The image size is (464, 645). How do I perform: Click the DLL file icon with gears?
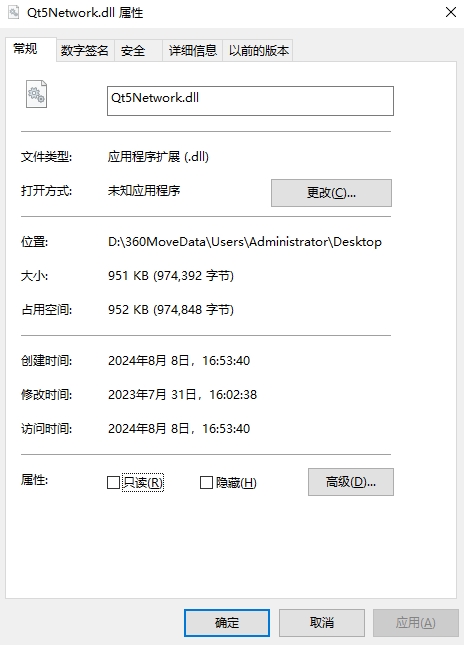37,94
